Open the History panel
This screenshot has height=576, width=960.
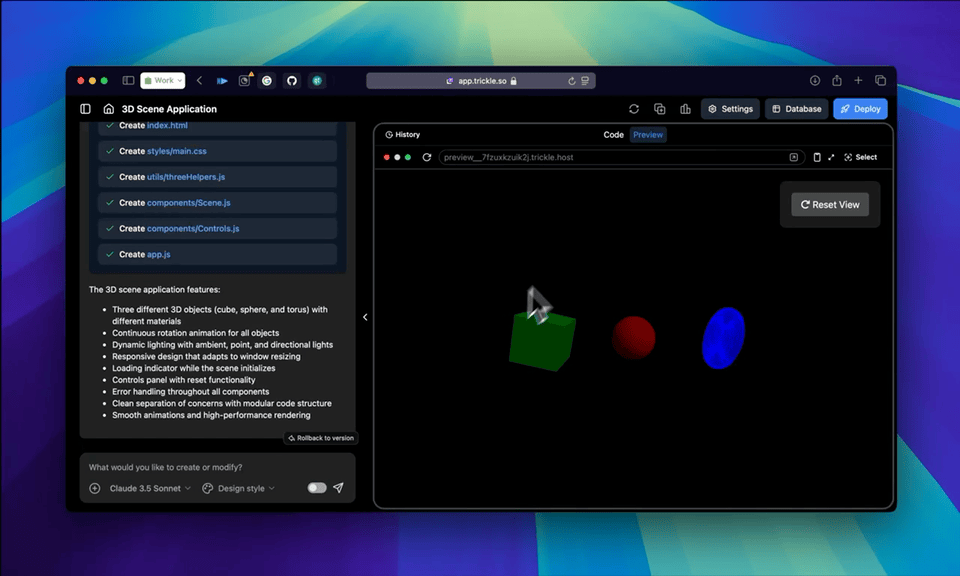coord(402,135)
